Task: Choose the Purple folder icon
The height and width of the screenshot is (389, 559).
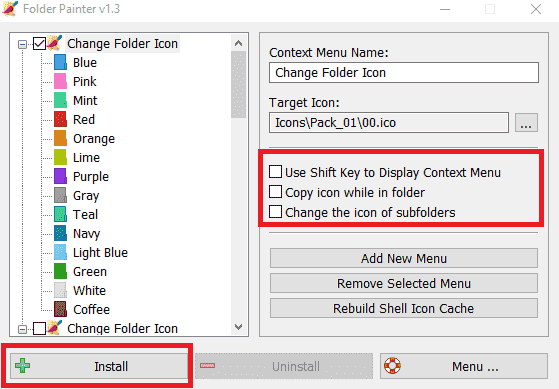Action: [60, 176]
